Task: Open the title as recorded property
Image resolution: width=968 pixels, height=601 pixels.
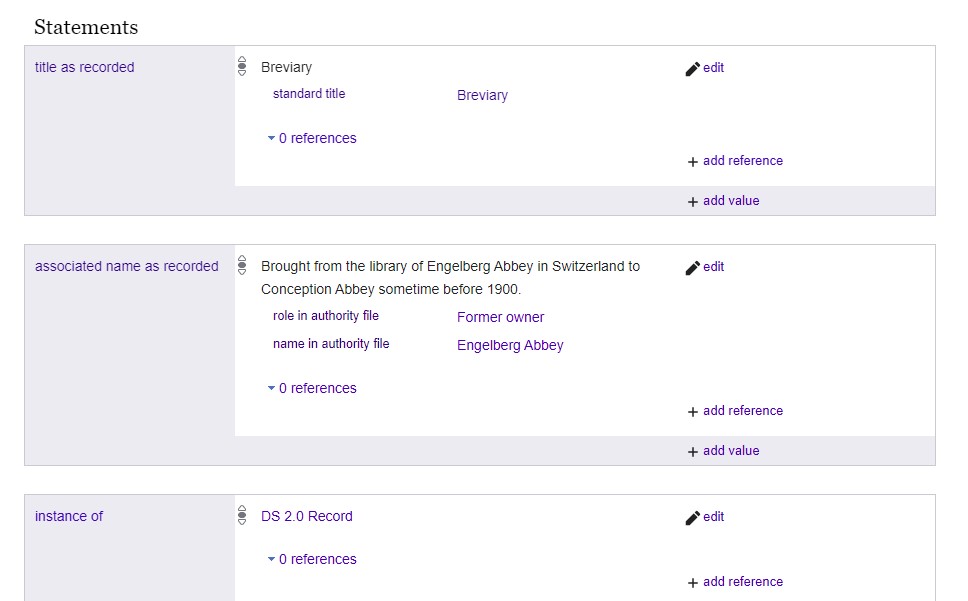Action: [x=85, y=67]
